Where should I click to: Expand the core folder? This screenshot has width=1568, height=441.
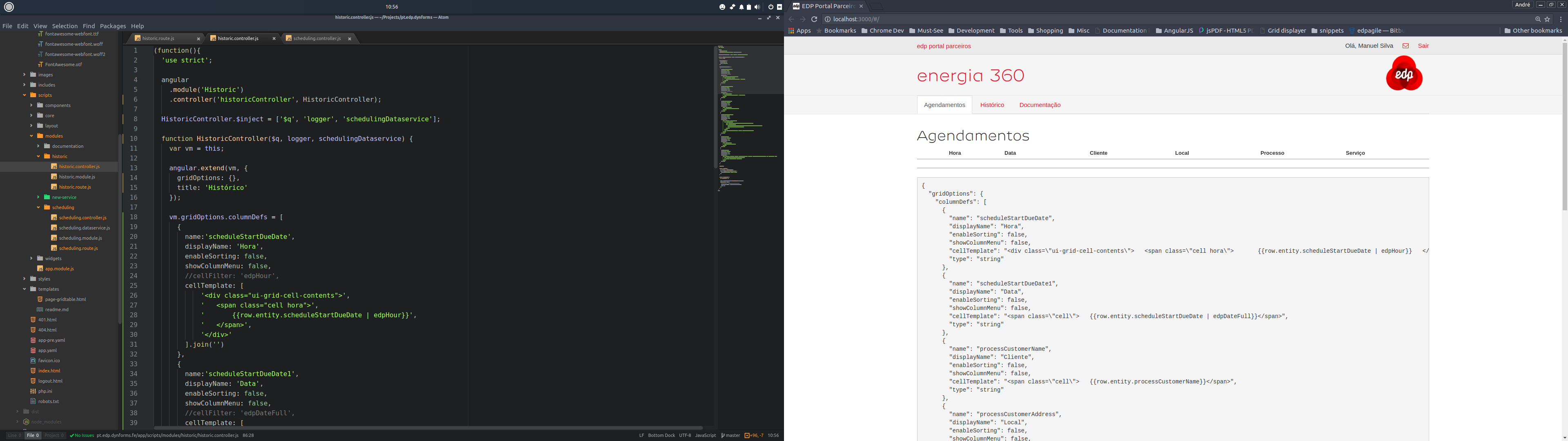(x=32, y=116)
